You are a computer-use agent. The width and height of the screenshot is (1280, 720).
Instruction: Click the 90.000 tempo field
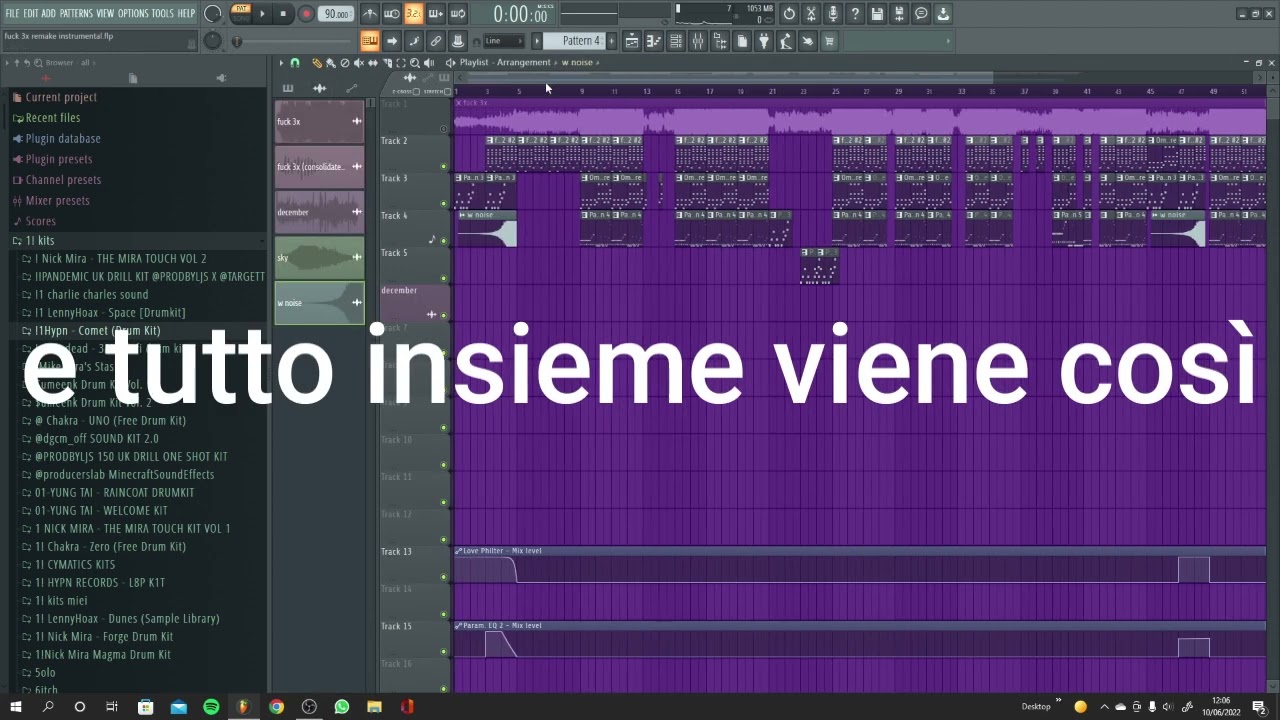click(x=337, y=14)
